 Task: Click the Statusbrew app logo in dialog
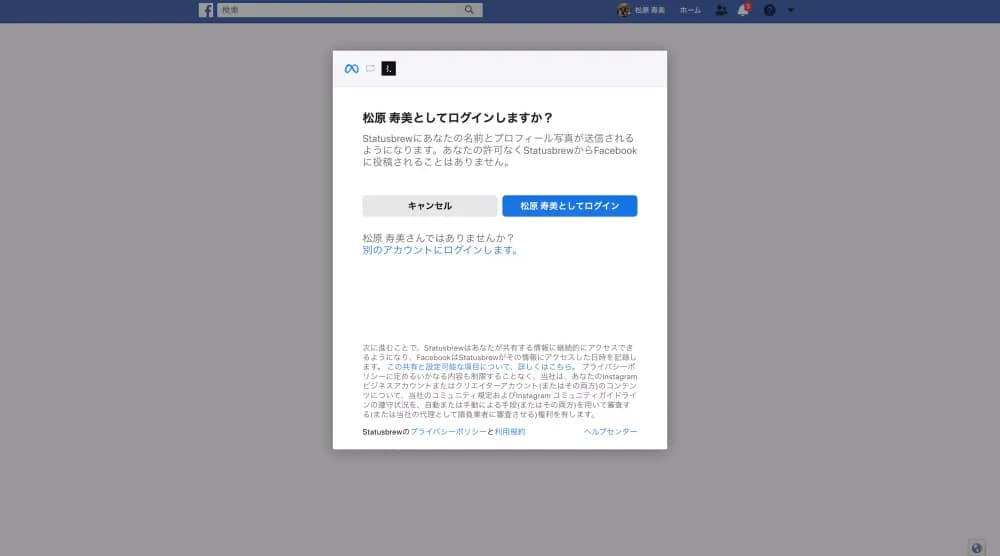388,68
